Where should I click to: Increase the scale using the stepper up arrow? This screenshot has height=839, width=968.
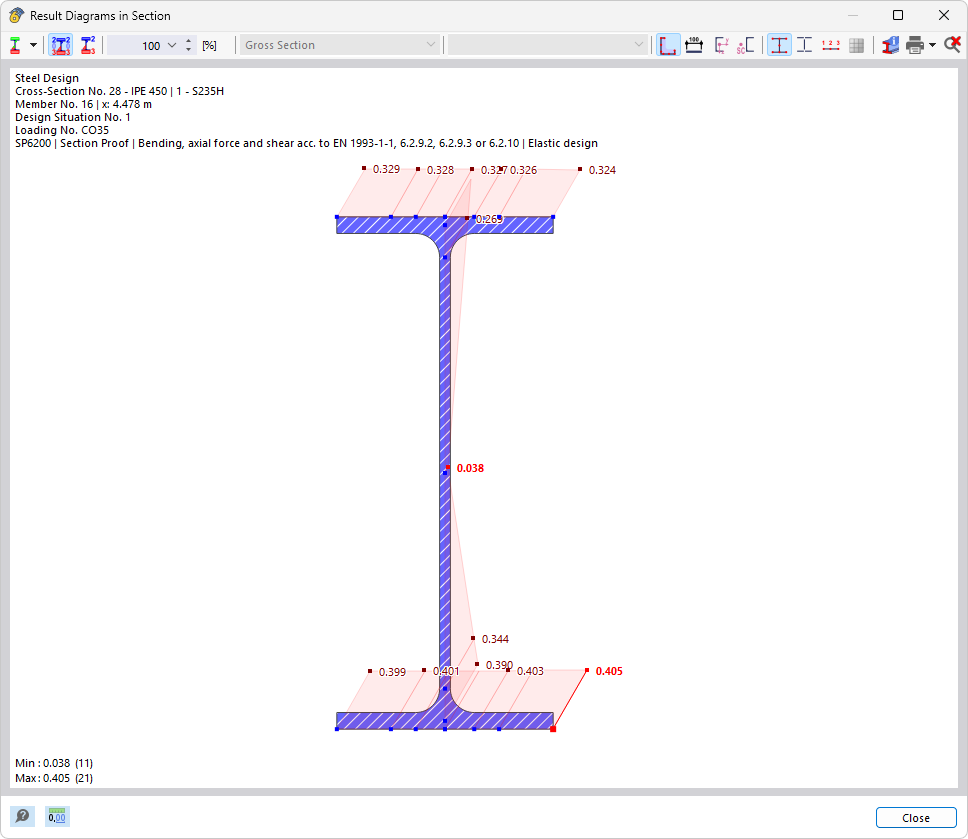coord(188,39)
